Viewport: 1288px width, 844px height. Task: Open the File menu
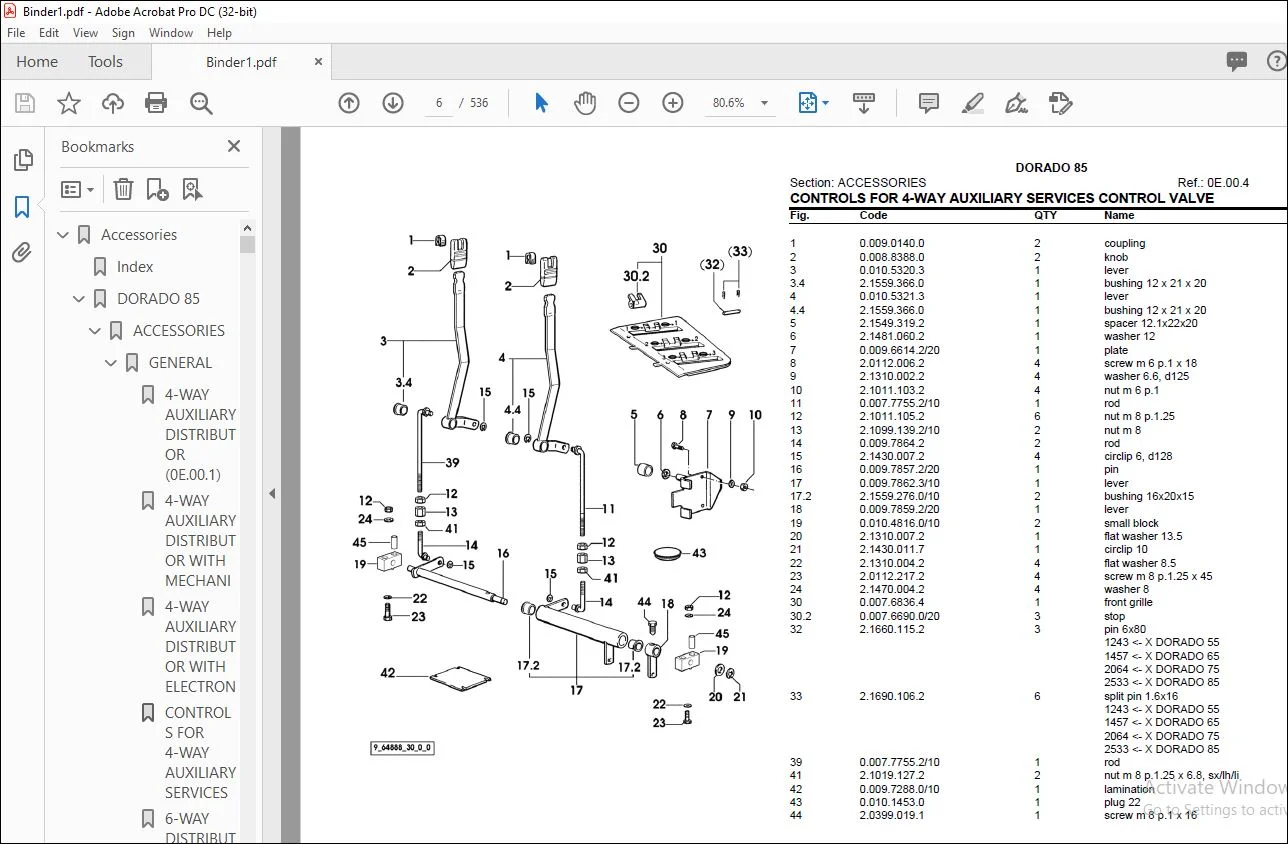(16, 33)
